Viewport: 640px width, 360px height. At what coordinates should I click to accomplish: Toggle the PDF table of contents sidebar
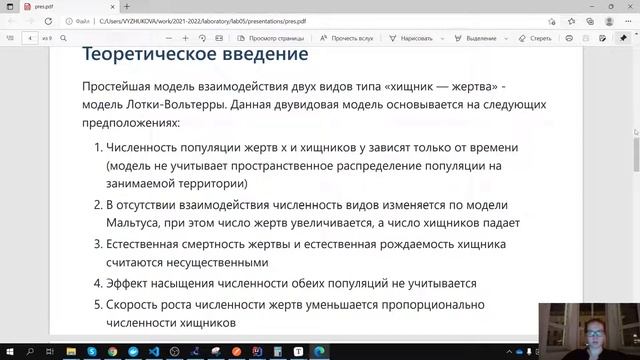tap(10, 38)
